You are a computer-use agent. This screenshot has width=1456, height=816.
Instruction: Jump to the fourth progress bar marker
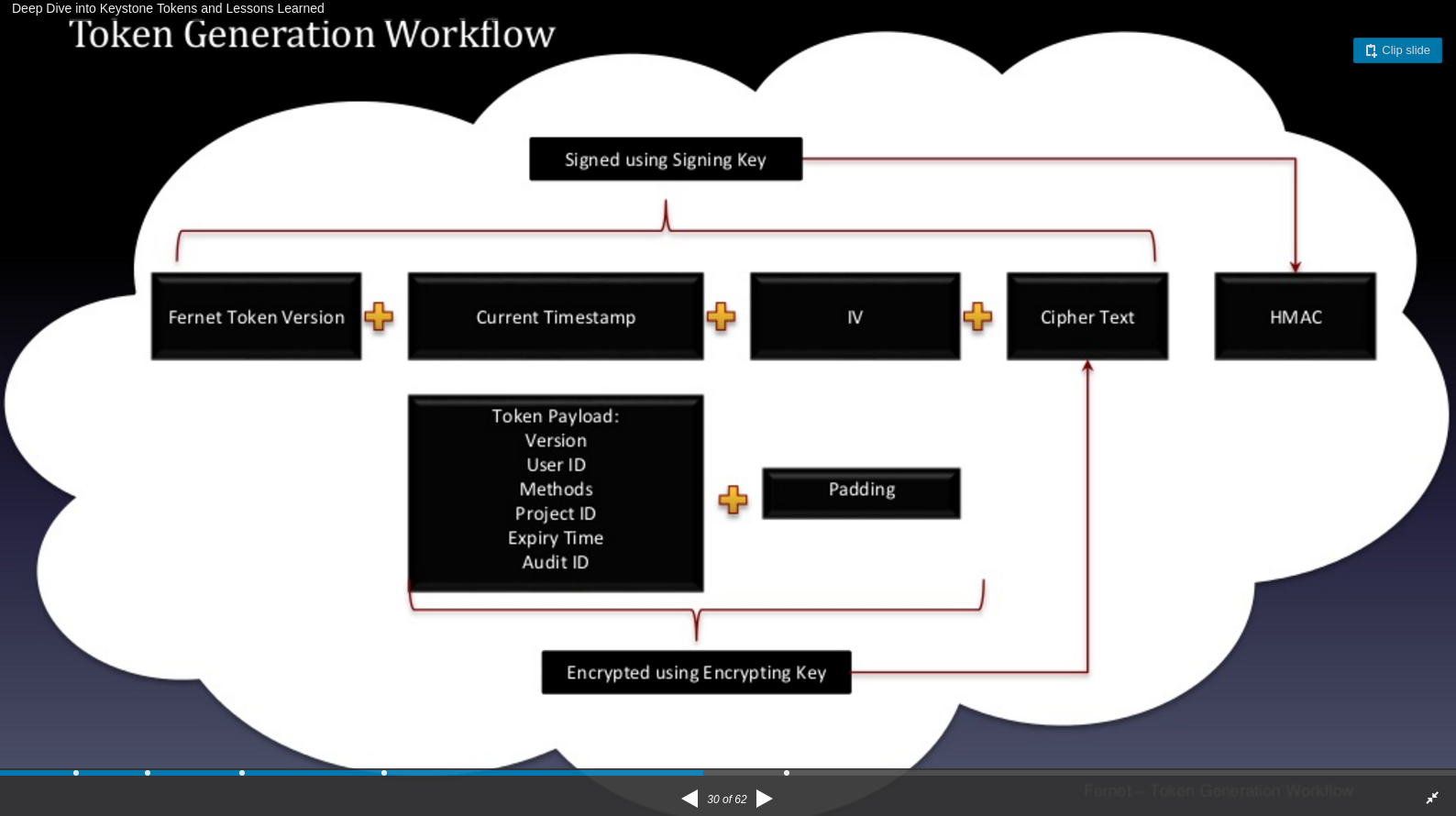384,773
